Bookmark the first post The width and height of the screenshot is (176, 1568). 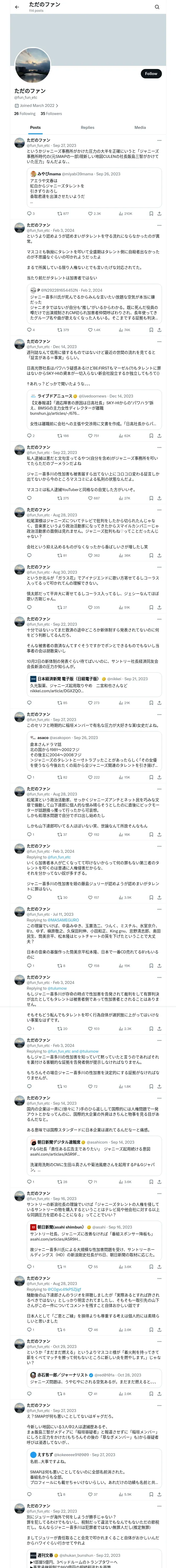click(x=151, y=214)
